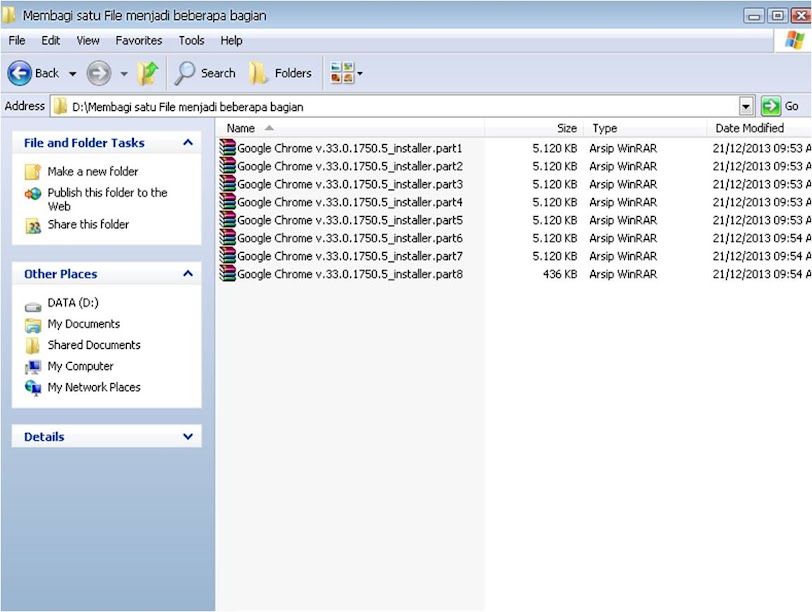Open the Favorites menu
The height and width of the screenshot is (612, 812).
coord(139,40)
